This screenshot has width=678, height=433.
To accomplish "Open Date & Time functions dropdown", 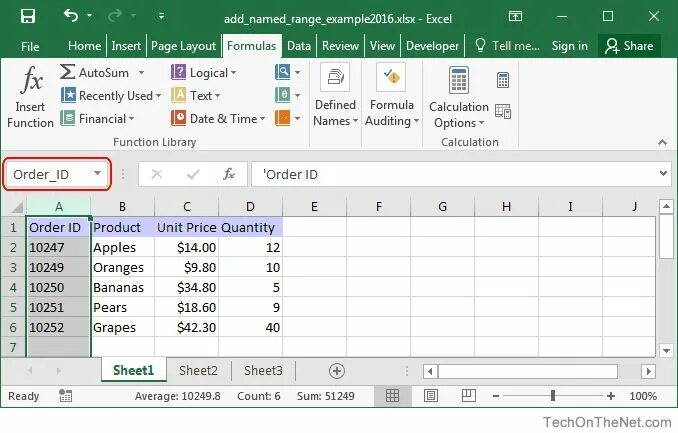I will pos(218,119).
